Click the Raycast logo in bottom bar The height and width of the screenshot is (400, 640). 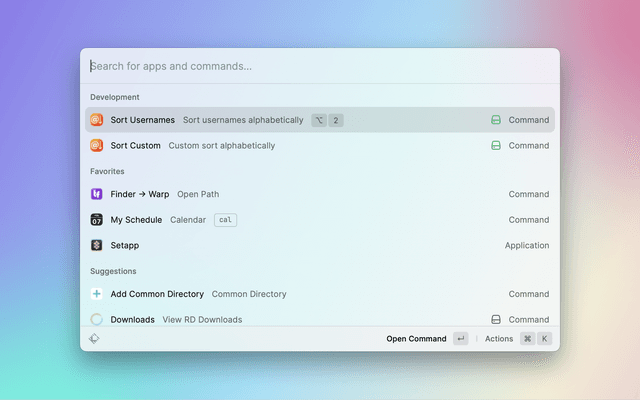pyautogui.click(x=94, y=339)
